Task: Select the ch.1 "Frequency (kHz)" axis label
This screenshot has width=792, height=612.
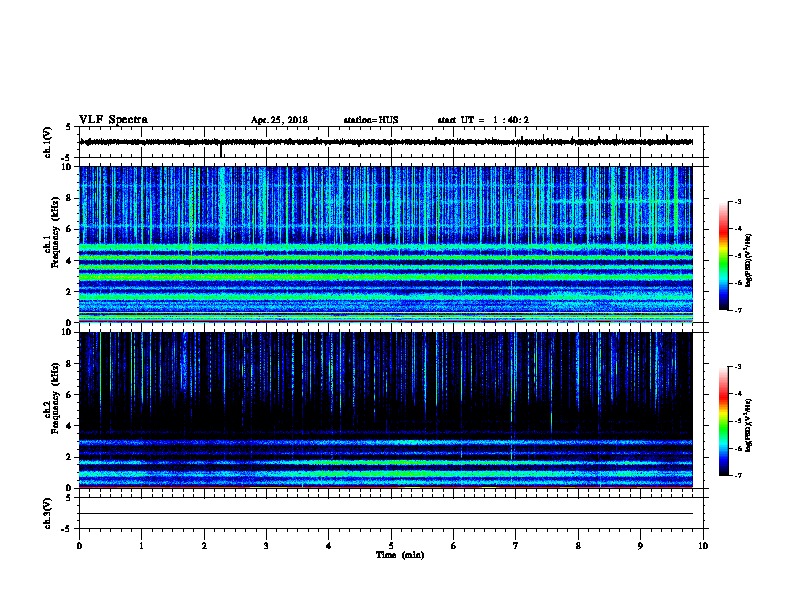Action: tap(55, 233)
